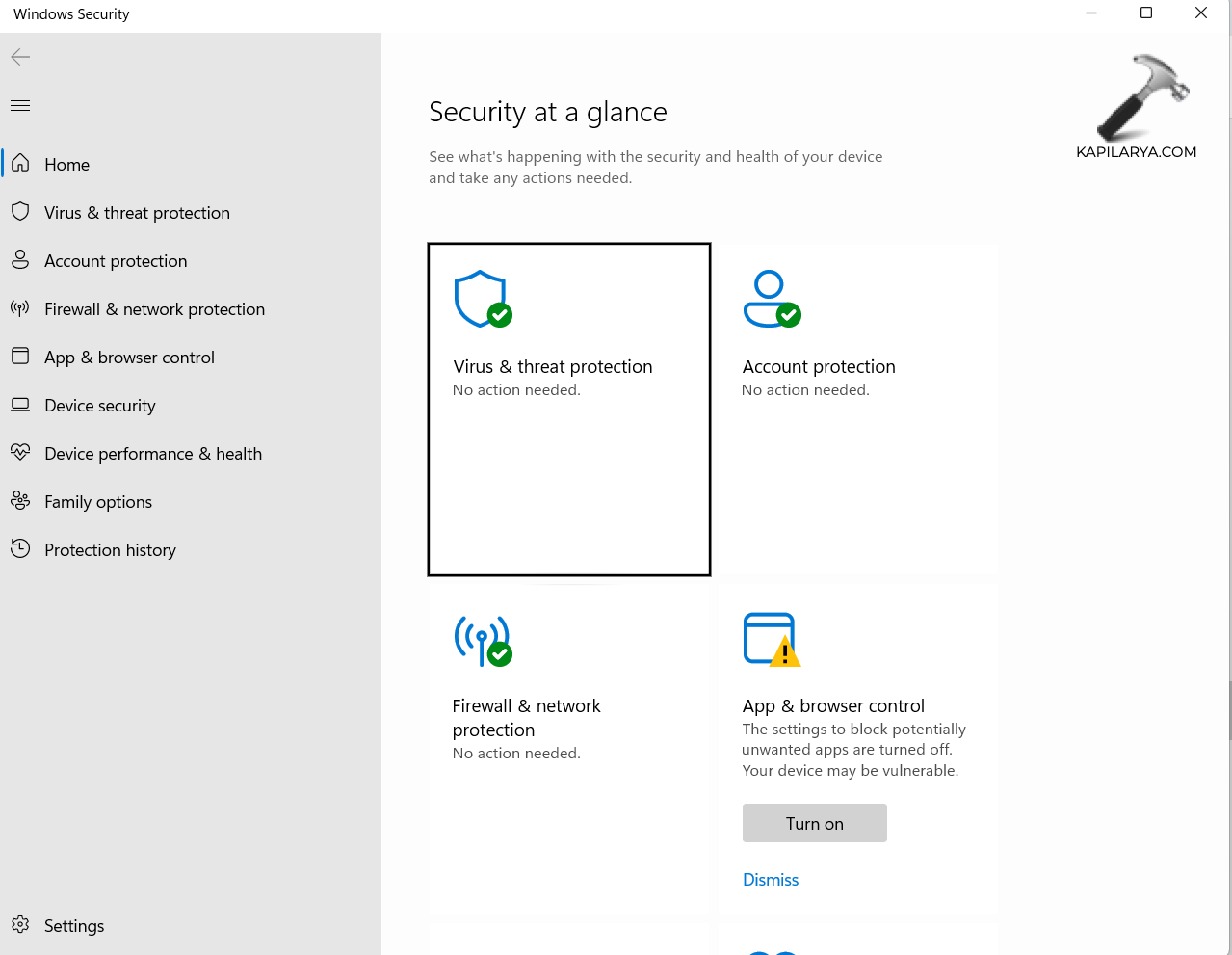This screenshot has width=1232, height=955.
Task: Click the back arrow icon
Action: 20,57
